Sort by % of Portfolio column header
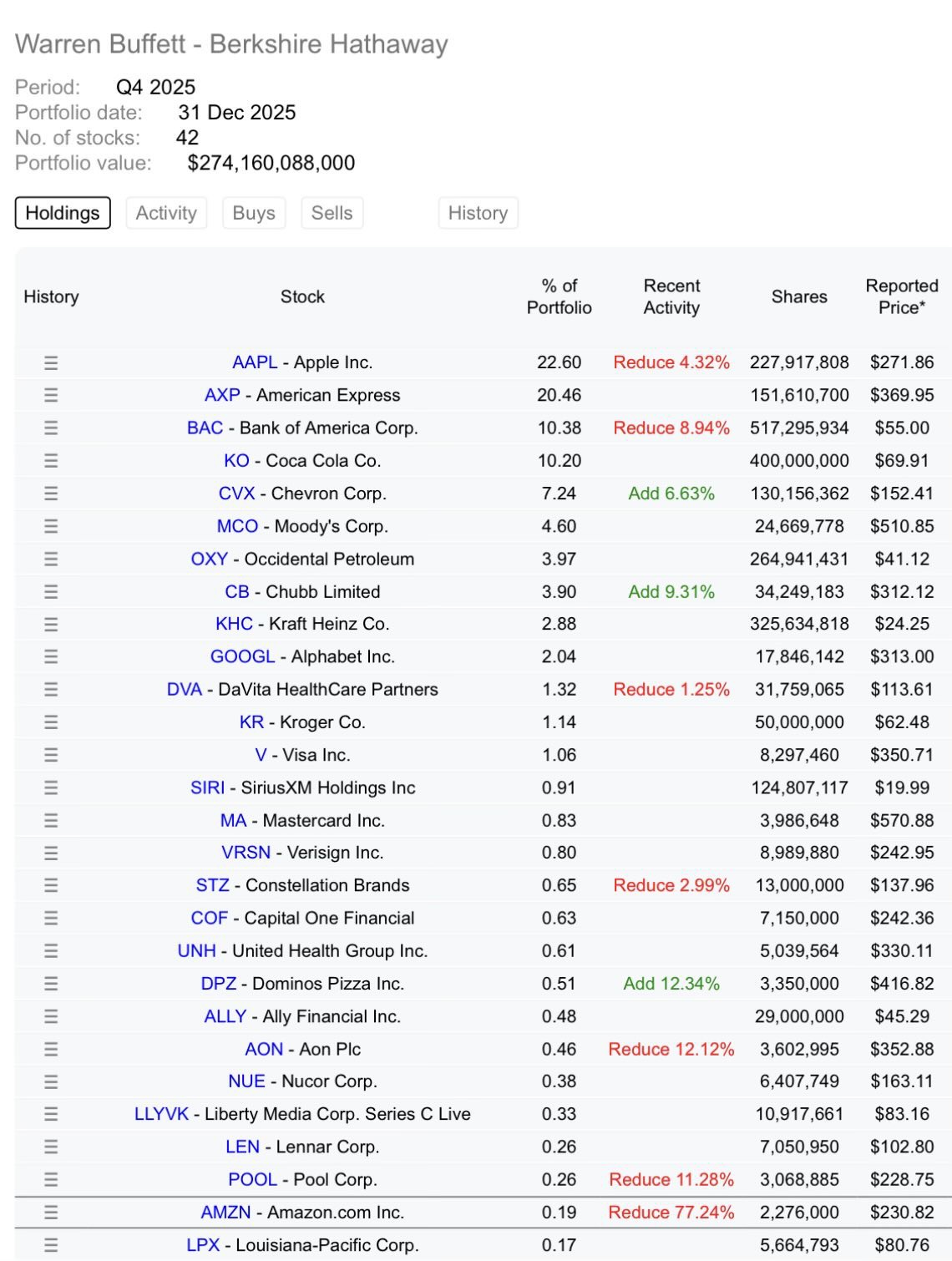The width and height of the screenshot is (952, 1261). 559,296
